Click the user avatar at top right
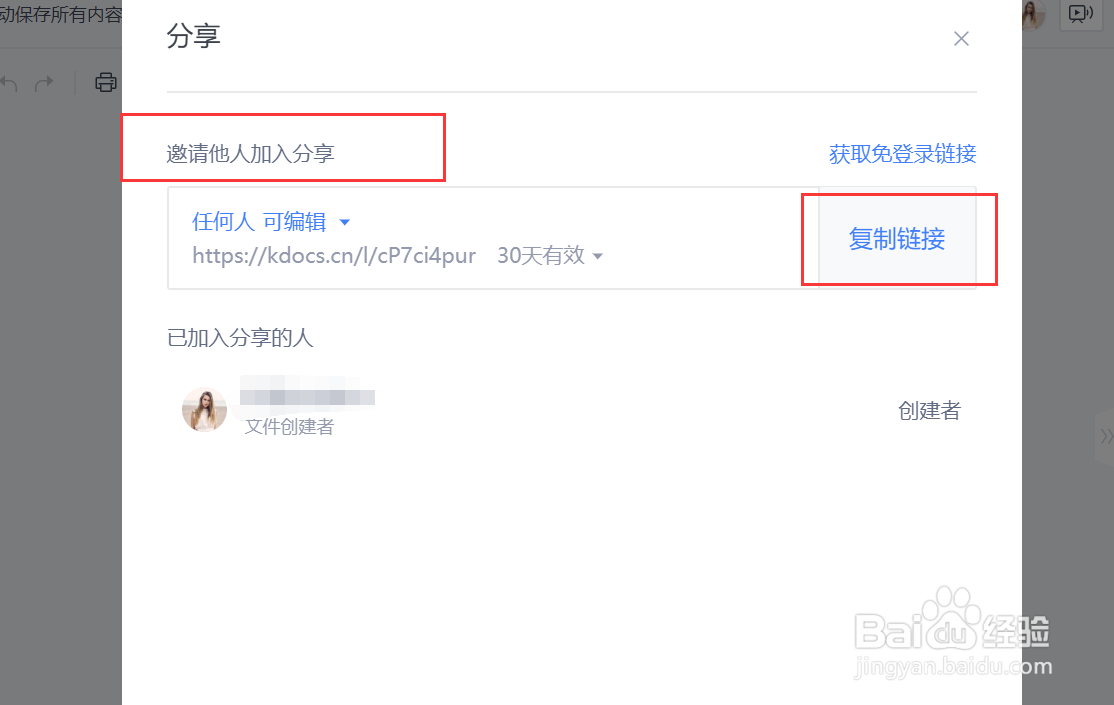The width and height of the screenshot is (1114, 705). tap(1032, 14)
